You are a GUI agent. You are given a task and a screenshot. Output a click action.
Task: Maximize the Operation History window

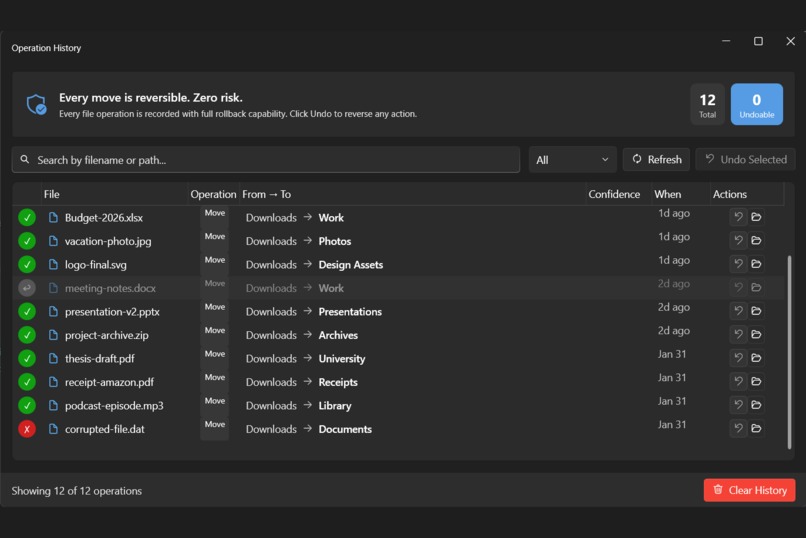(x=758, y=41)
